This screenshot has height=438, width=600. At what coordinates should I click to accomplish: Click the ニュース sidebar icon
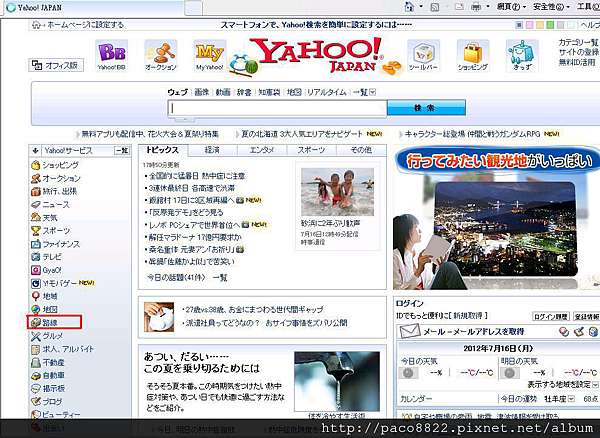[x=36, y=205]
